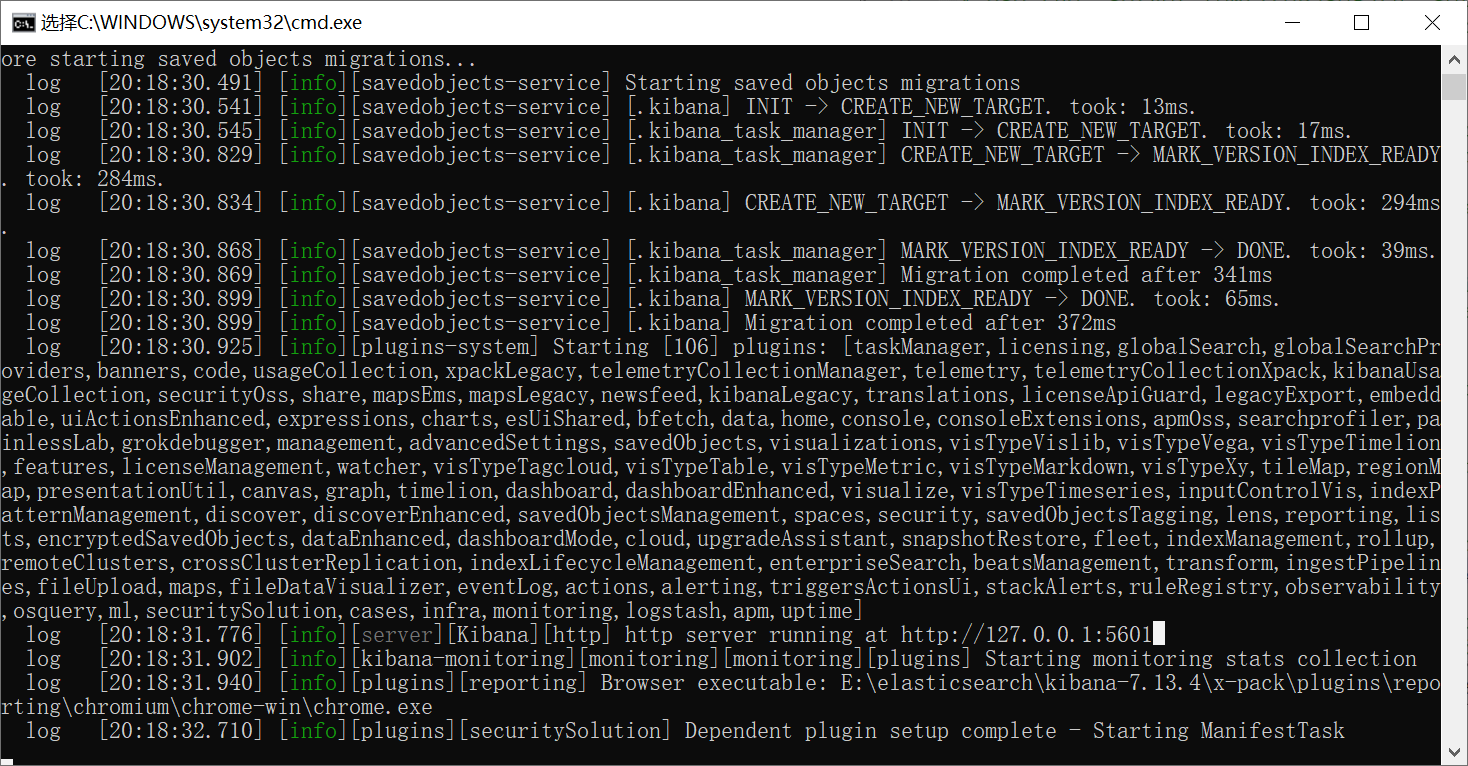Click 'took: 13ms.' text
Viewport: 1468px width, 766px height.
(1133, 106)
